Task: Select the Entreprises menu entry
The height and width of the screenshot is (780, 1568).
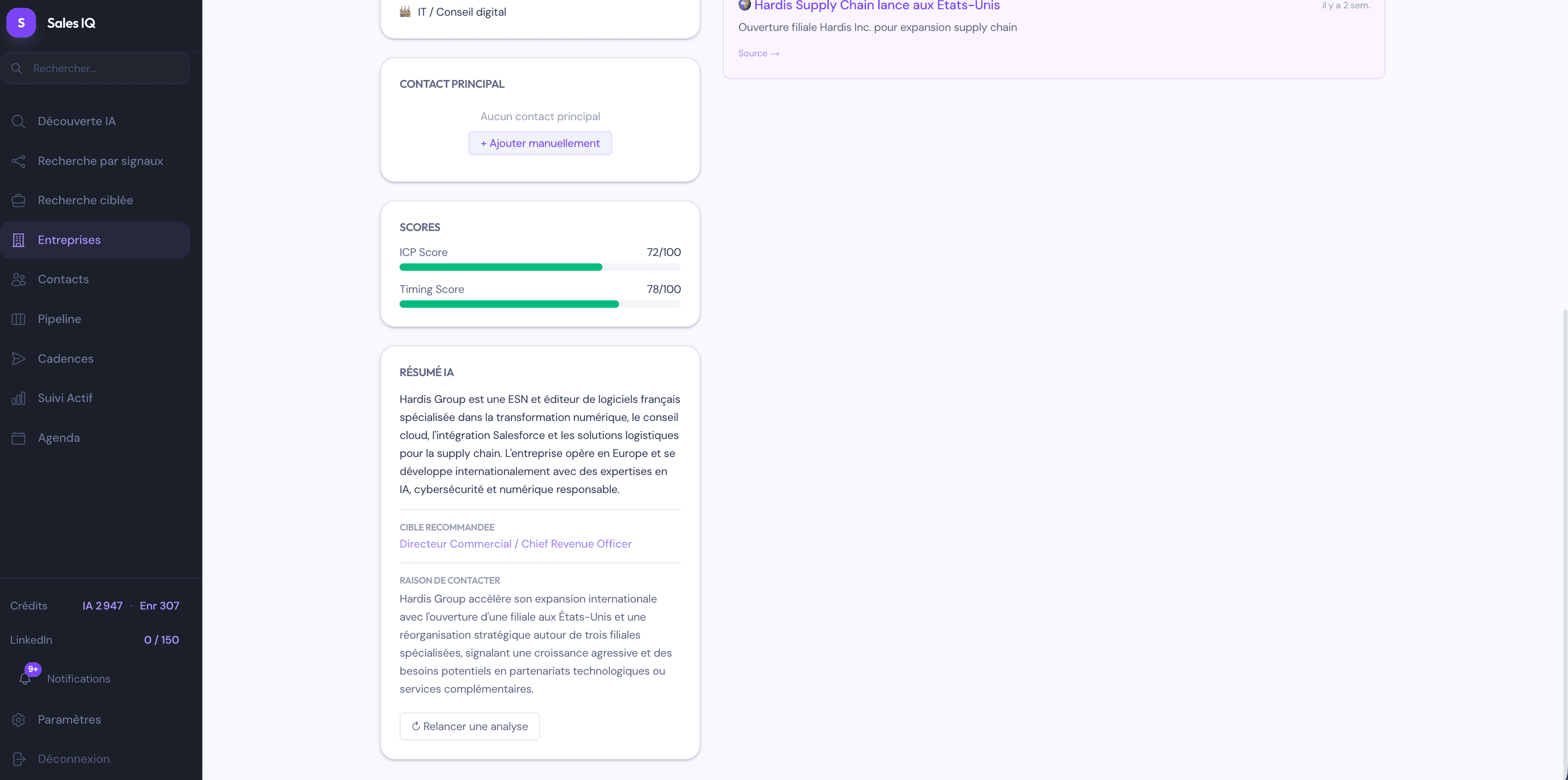Action: pos(96,240)
